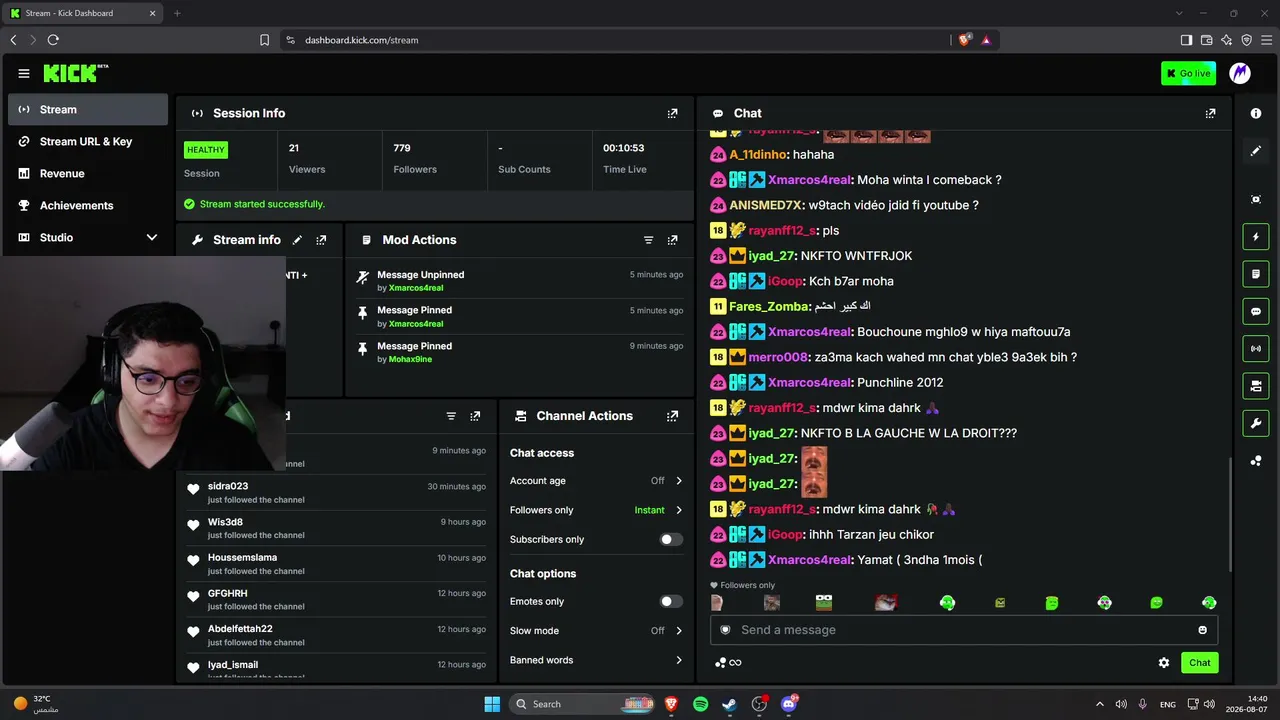Image resolution: width=1280 pixels, height=720 pixels.
Task: Open Mohax9ine moderator link
Action: tap(410, 359)
